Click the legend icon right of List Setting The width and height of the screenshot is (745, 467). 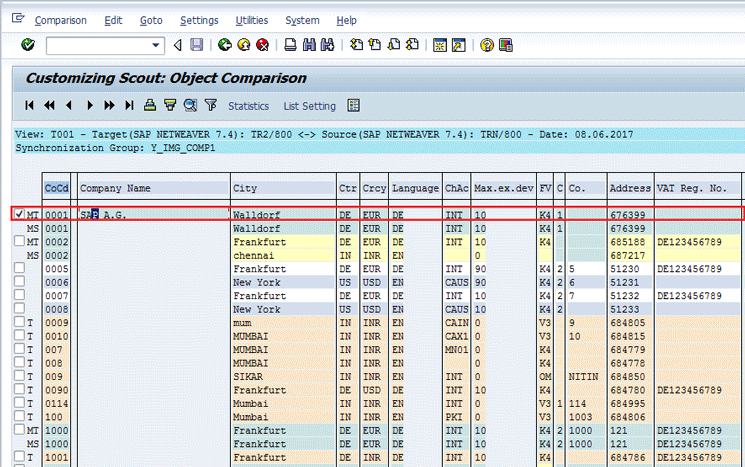(353, 106)
